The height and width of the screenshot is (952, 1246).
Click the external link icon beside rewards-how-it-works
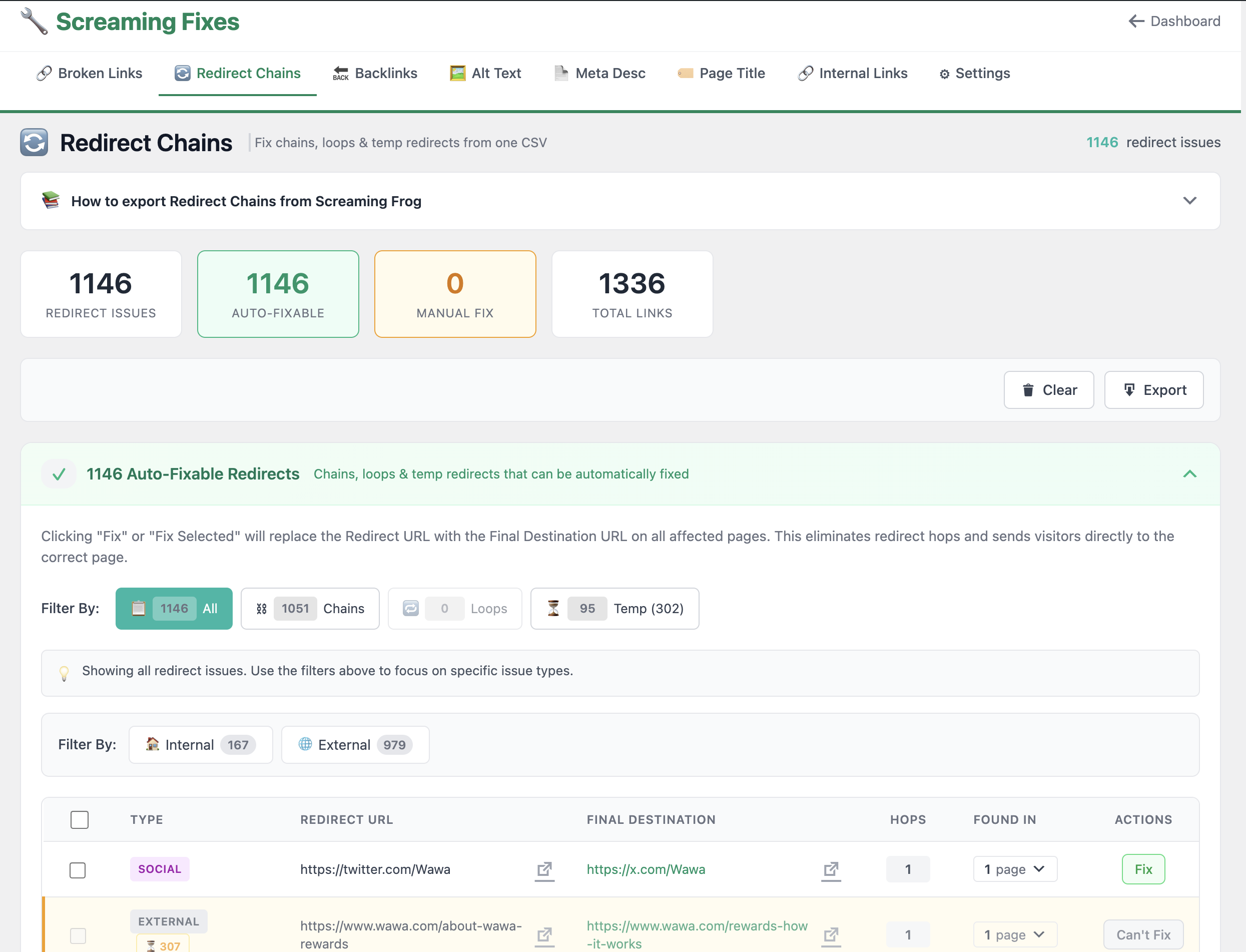pos(831,935)
